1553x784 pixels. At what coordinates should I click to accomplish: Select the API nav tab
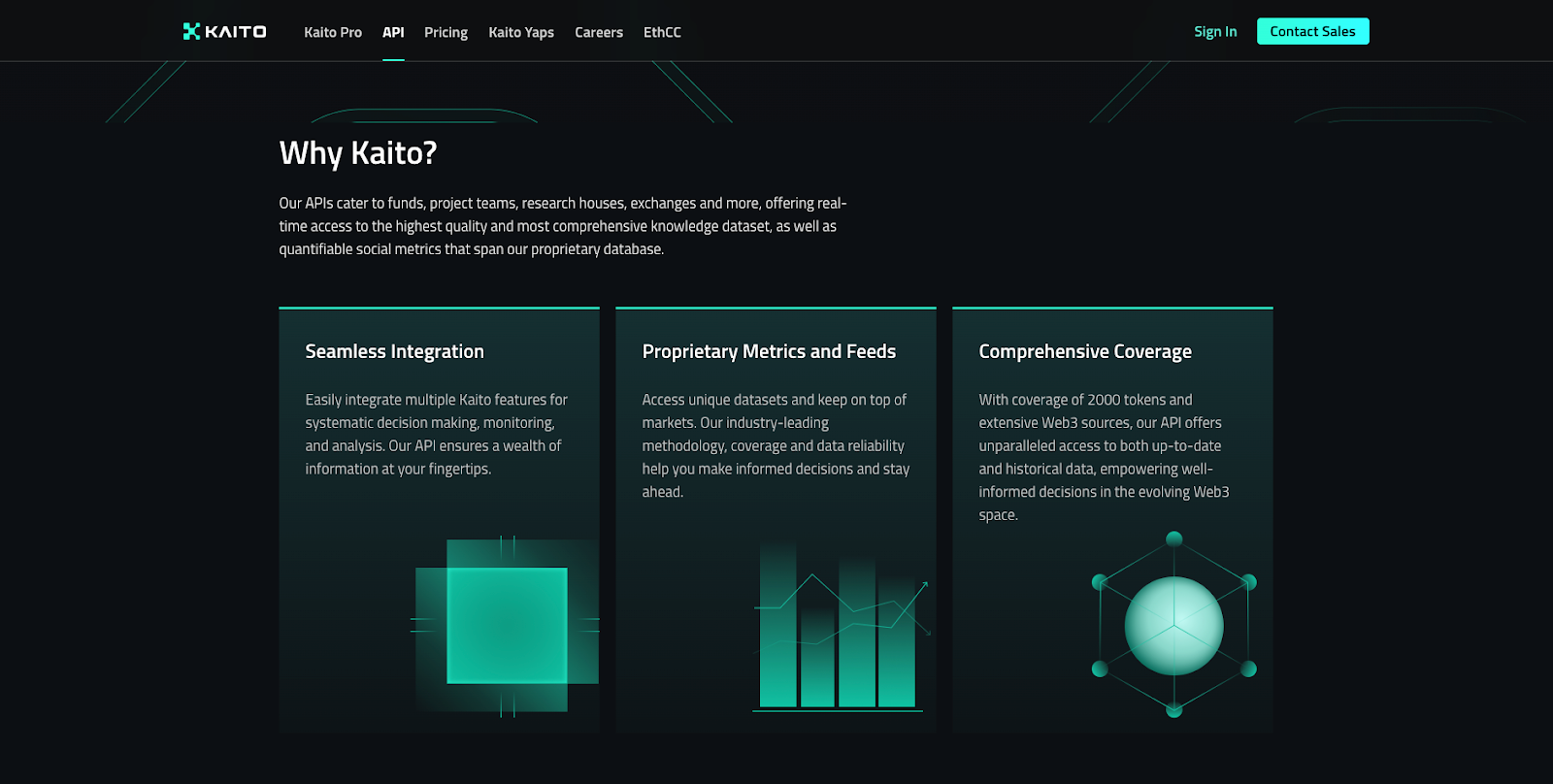click(x=393, y=32)
